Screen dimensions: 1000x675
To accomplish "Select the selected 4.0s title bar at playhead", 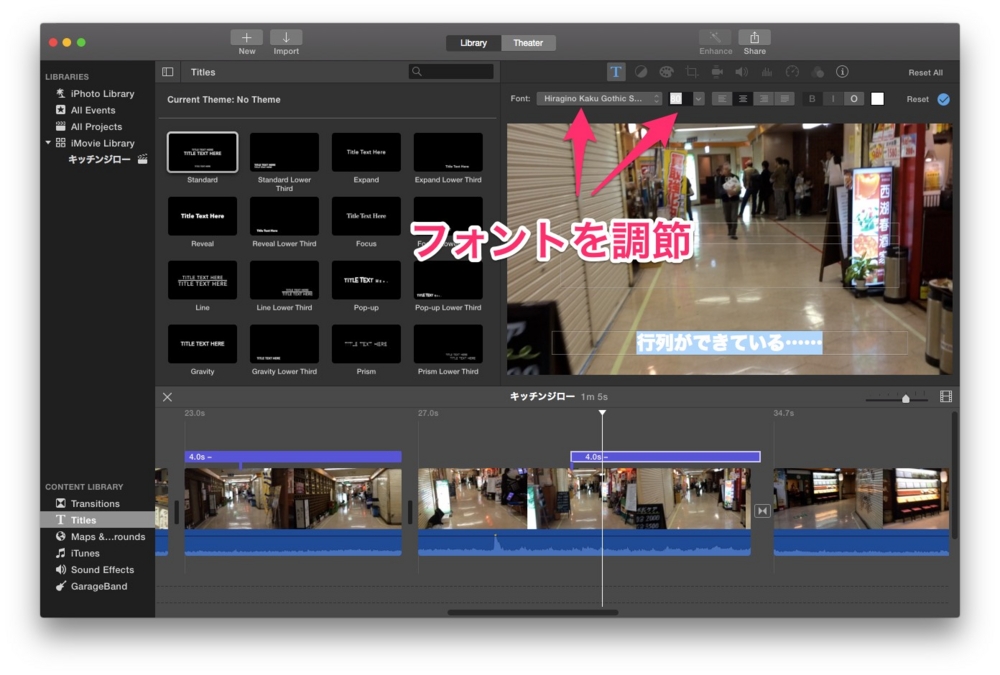I will coord(665,457).
